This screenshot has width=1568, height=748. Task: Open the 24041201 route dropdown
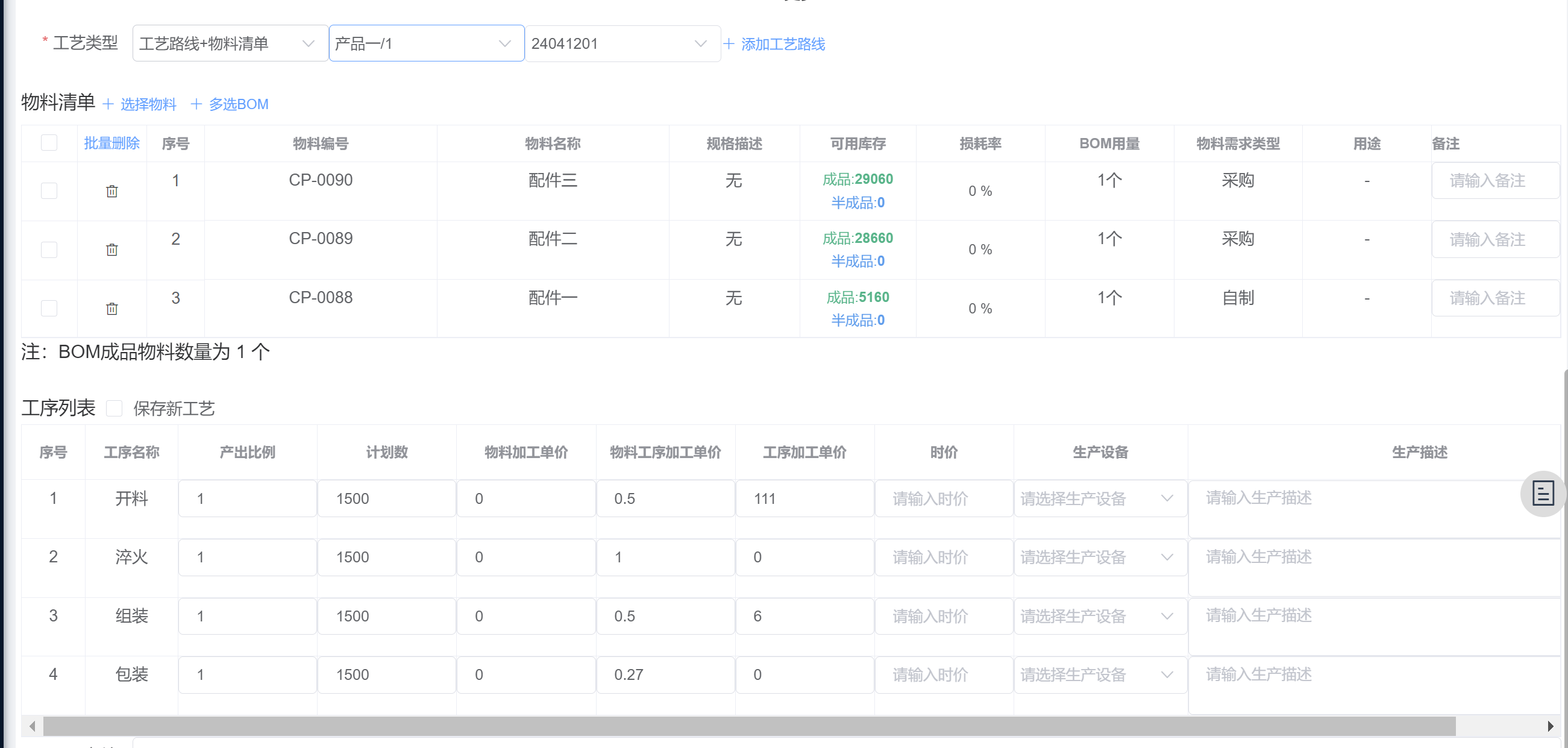[622, 43]
